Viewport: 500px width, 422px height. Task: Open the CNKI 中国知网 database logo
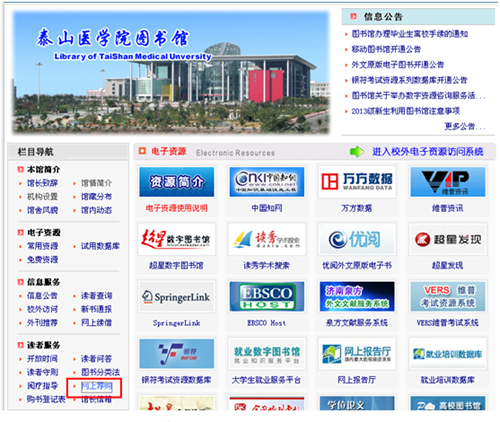[x=267, y=182]
